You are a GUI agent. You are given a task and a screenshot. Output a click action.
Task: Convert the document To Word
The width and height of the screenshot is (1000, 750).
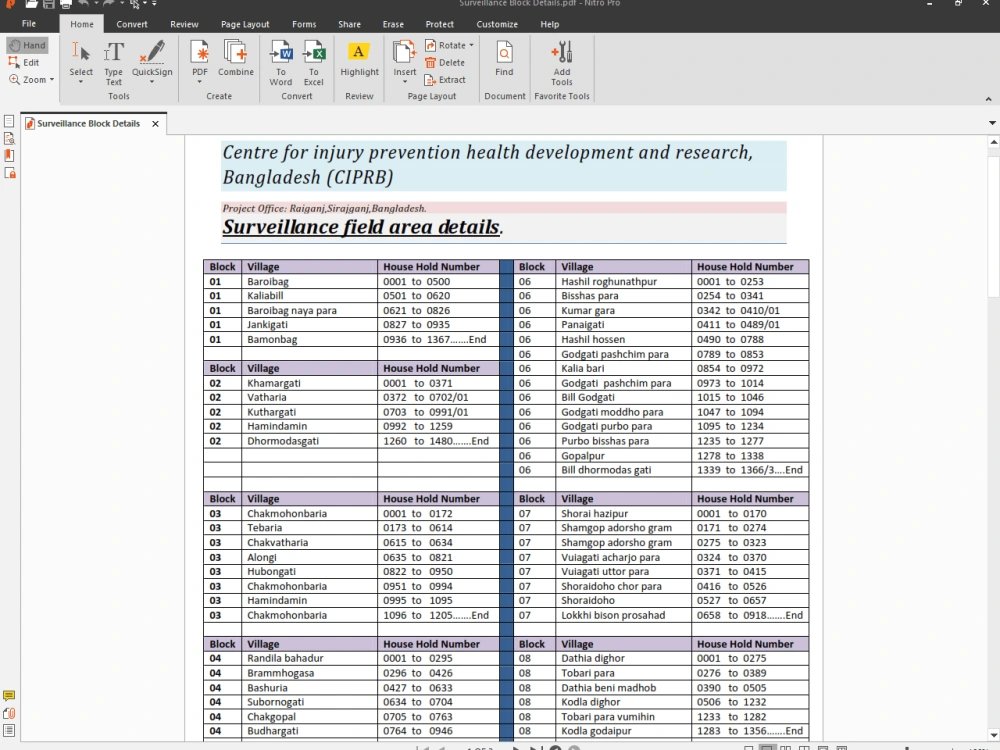tap(281, 62)
